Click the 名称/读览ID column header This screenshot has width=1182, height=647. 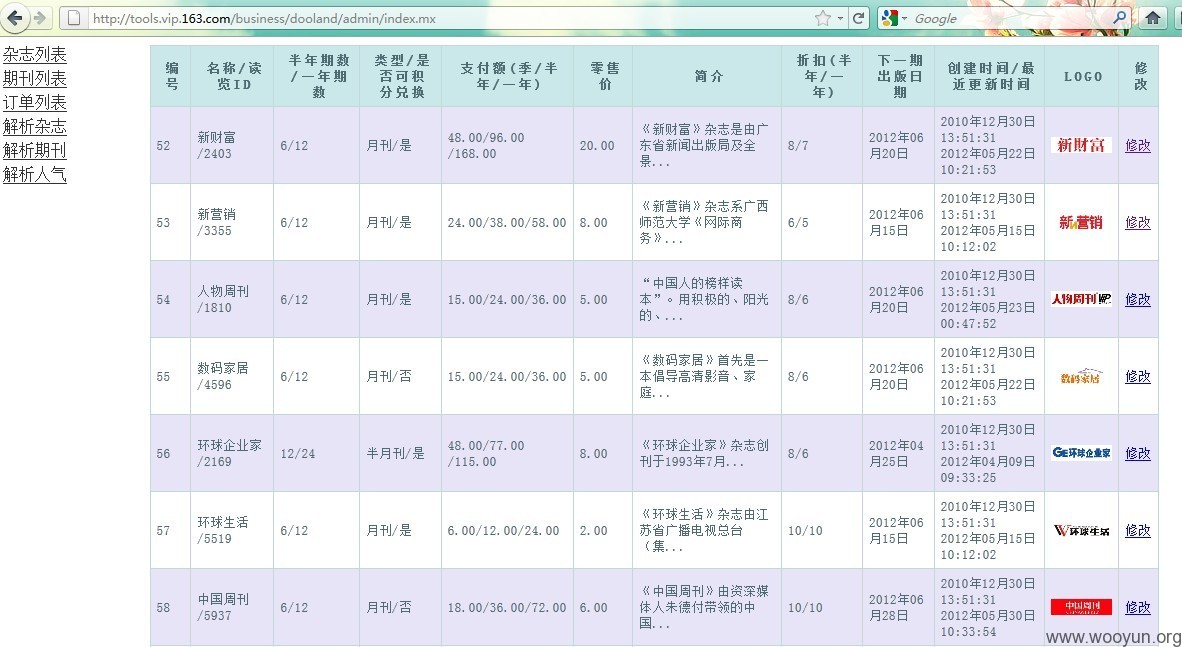pos(233,76)
